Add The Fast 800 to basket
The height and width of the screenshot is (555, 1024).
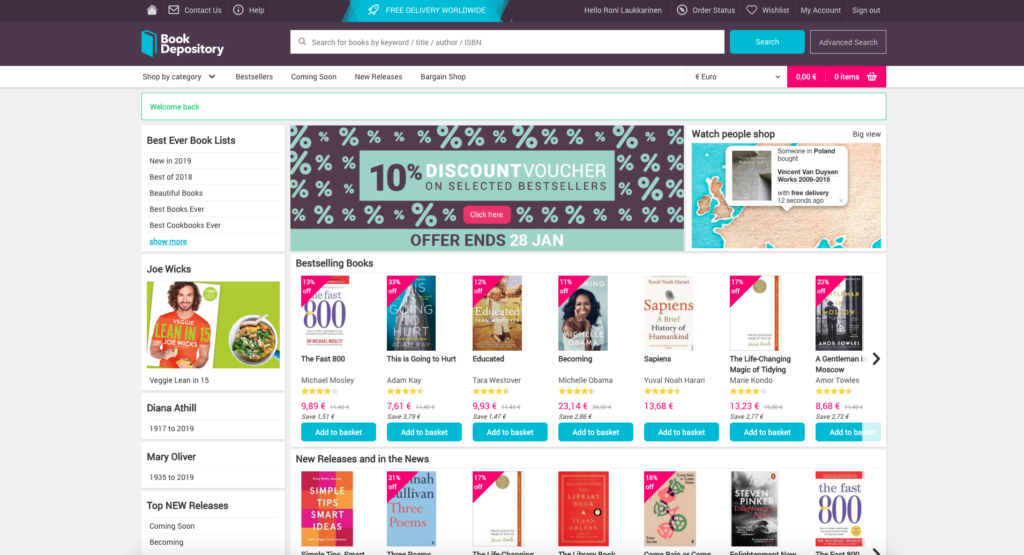(x=338, y=432)
